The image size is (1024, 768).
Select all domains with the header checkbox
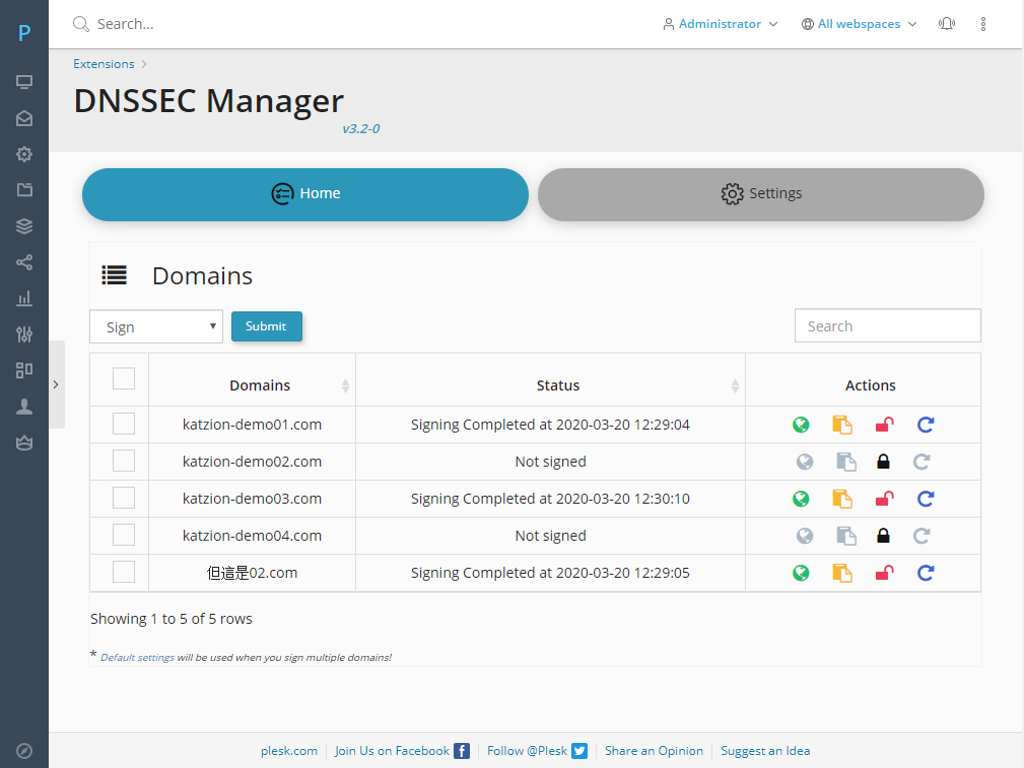(123, 379)
